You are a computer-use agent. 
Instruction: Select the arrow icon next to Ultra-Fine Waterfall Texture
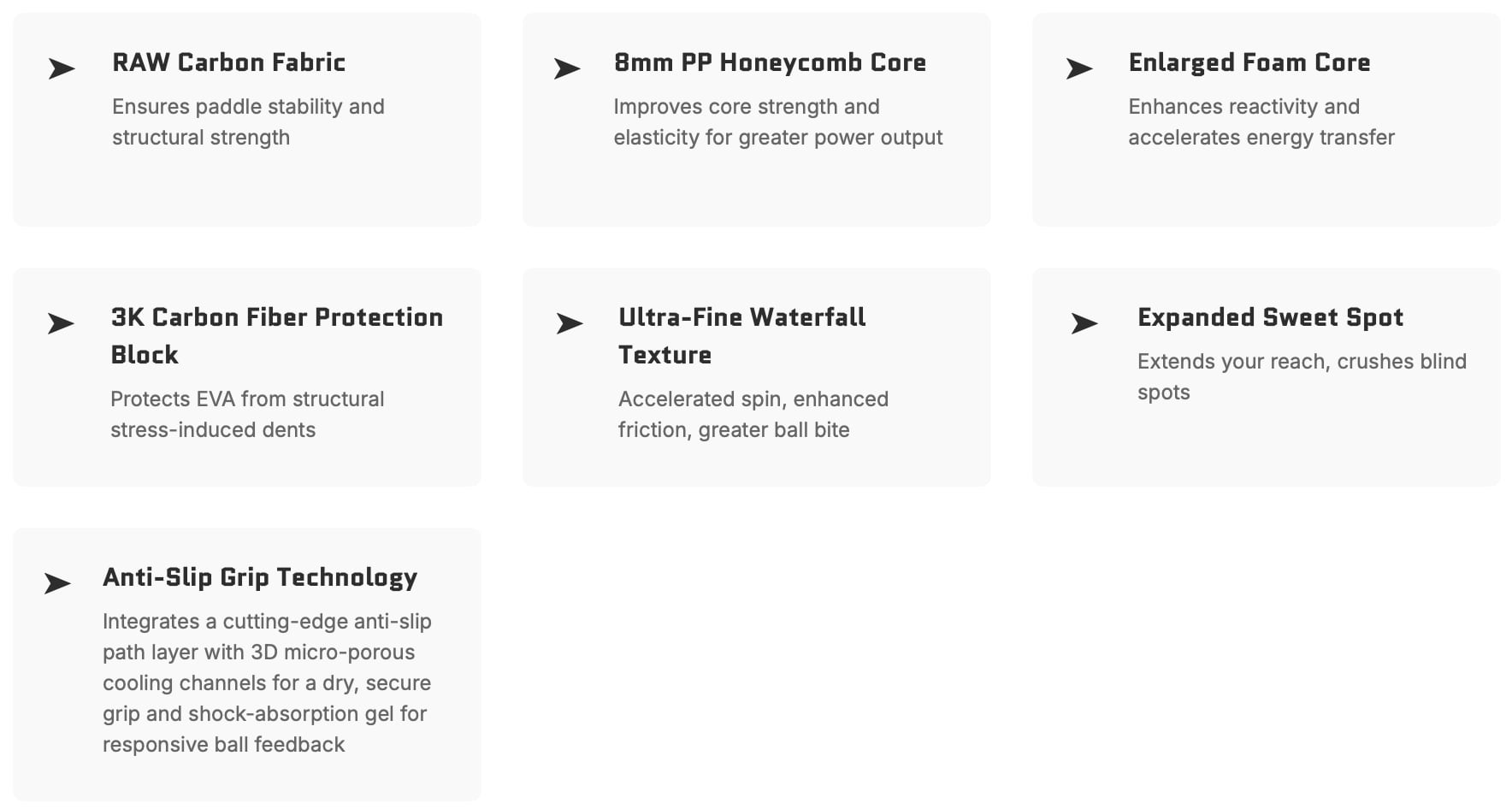pos(570,323)
